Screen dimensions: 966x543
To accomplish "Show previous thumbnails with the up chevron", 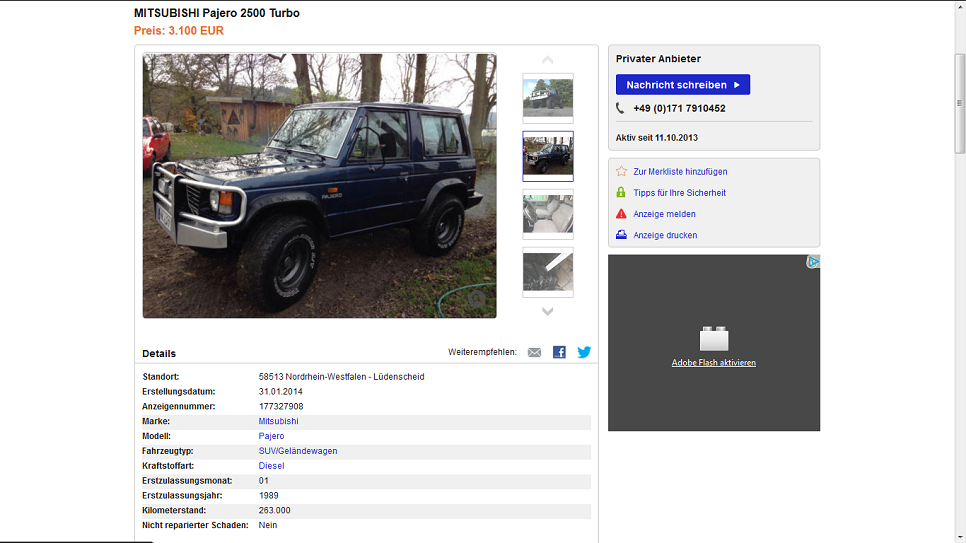I will point(547,60).
